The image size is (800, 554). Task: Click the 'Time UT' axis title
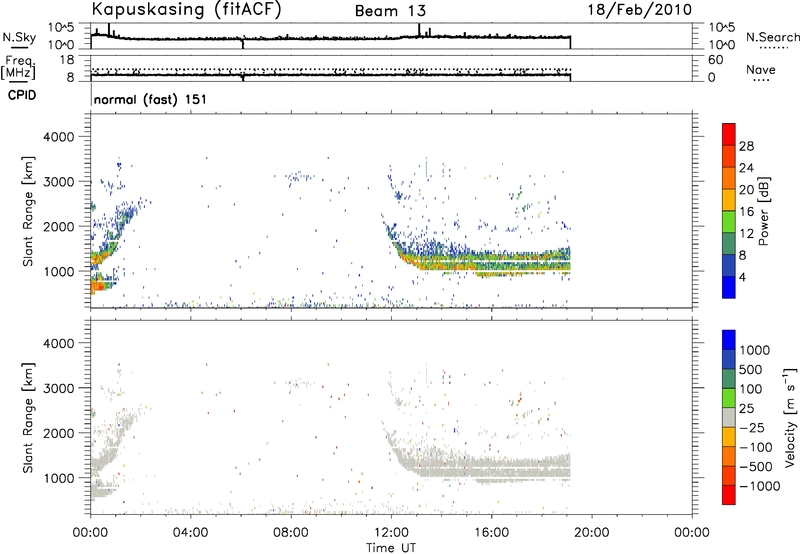click(x=391, y=547)
